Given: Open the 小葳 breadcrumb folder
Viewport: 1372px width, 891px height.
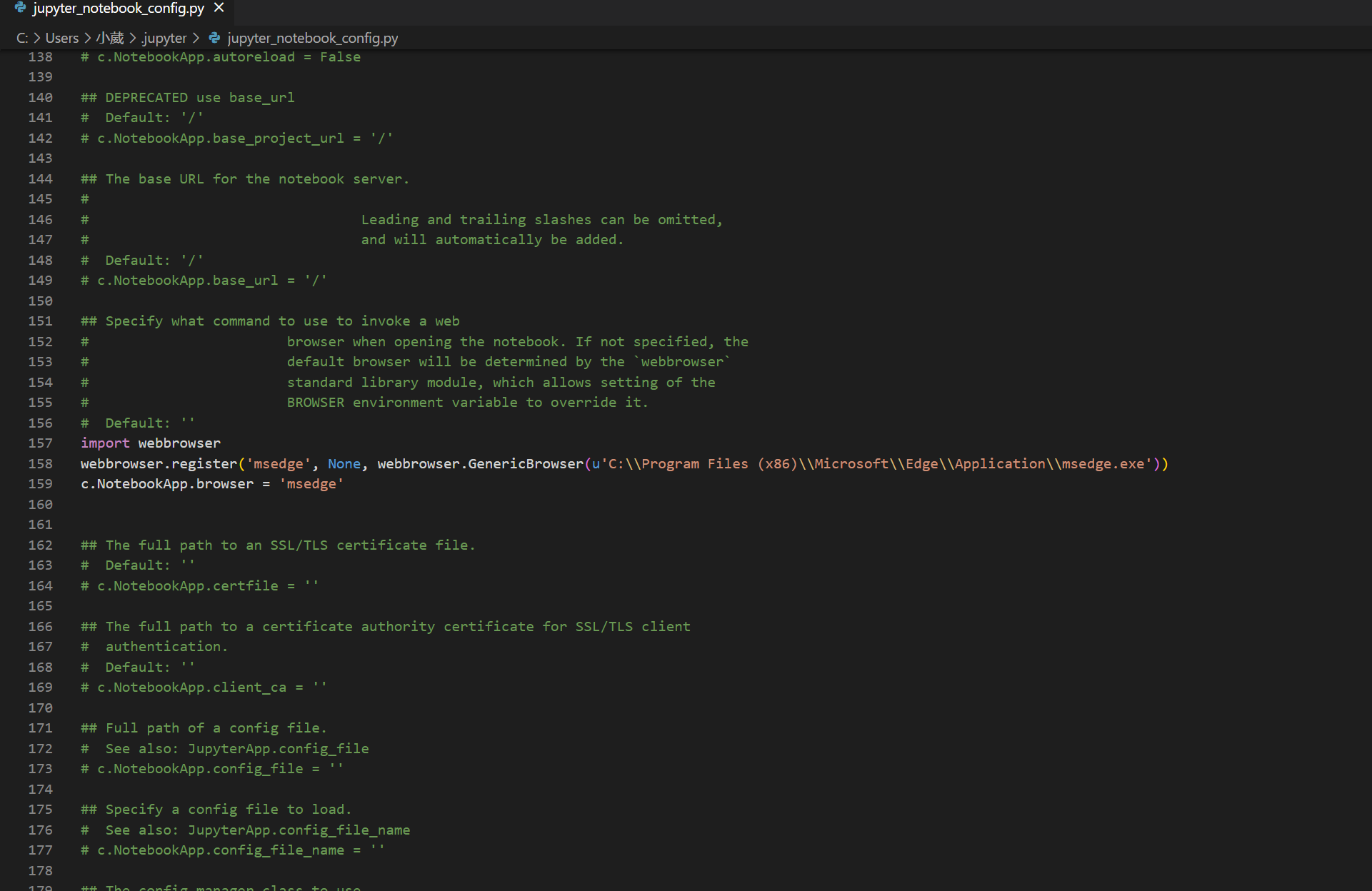Looking at the screenshot, I should pyautogui.click(x=110, y=38).
